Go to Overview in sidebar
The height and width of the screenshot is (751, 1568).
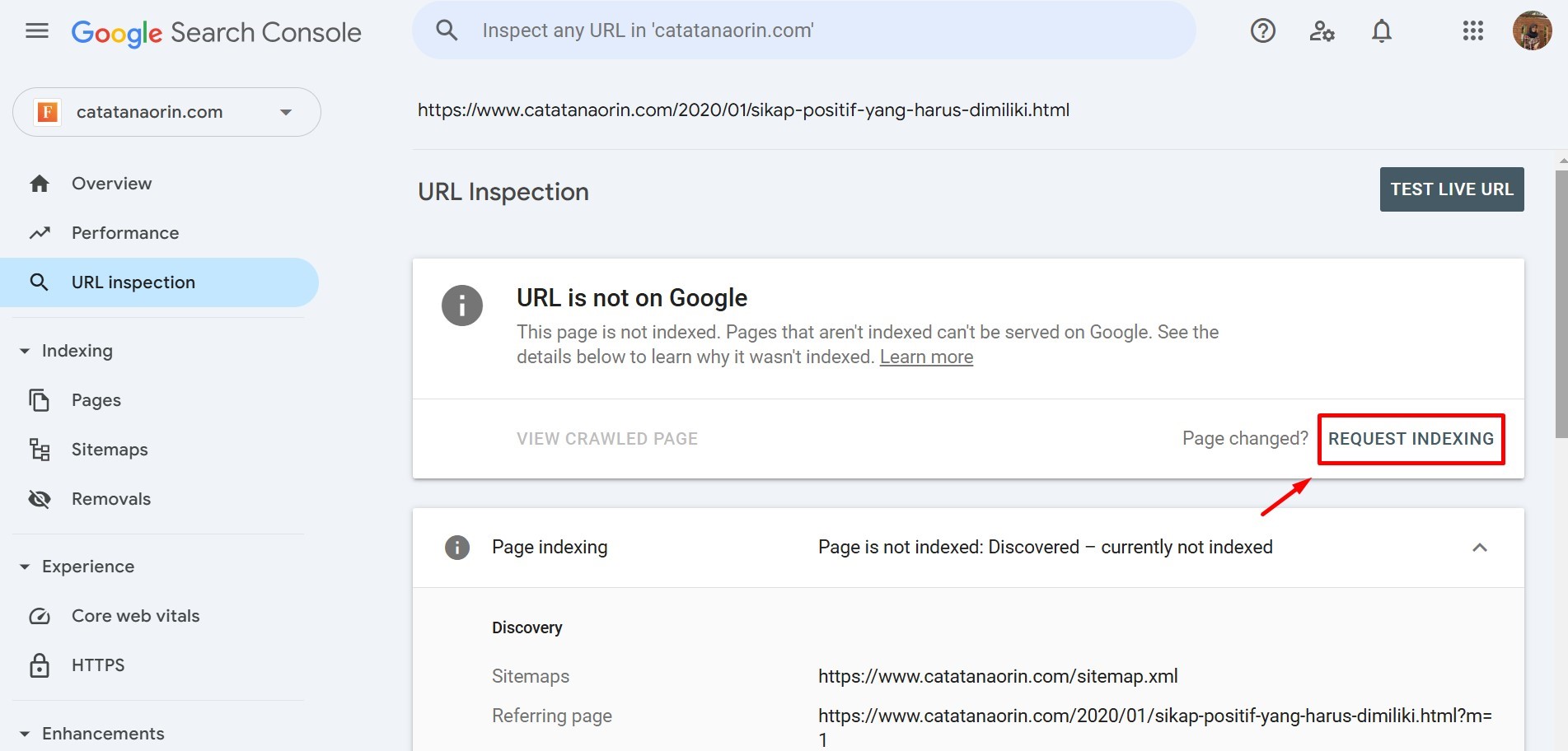point(111,184)
